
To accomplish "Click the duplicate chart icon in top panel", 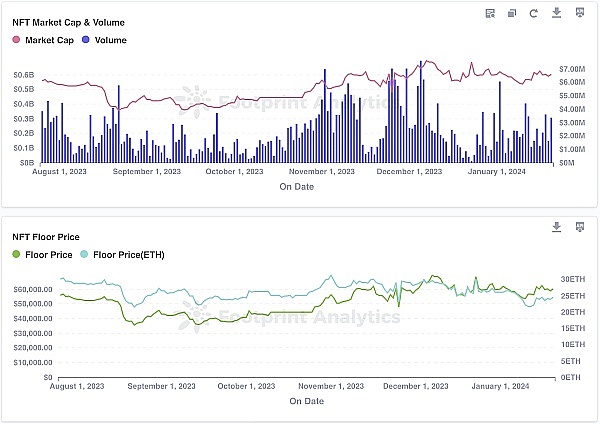I will [x=512, y=14].
